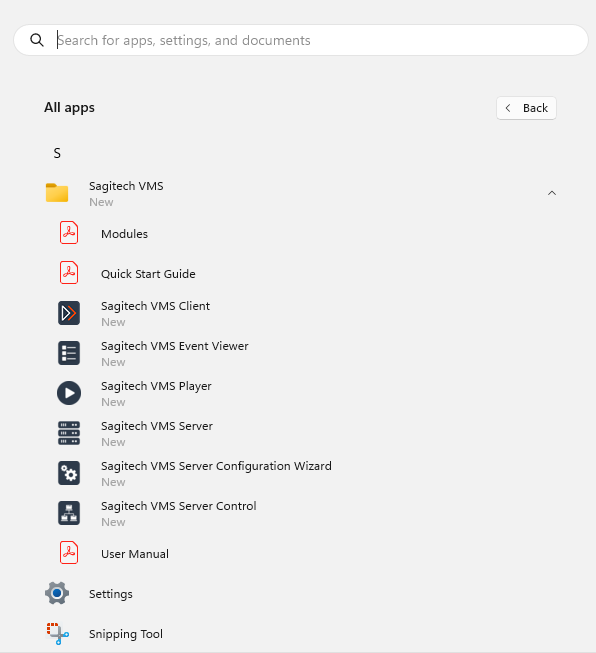Select the letter S section header
The width and height of the screenshot is (596, 653).
pyautogui.click(x=57, y=153)
